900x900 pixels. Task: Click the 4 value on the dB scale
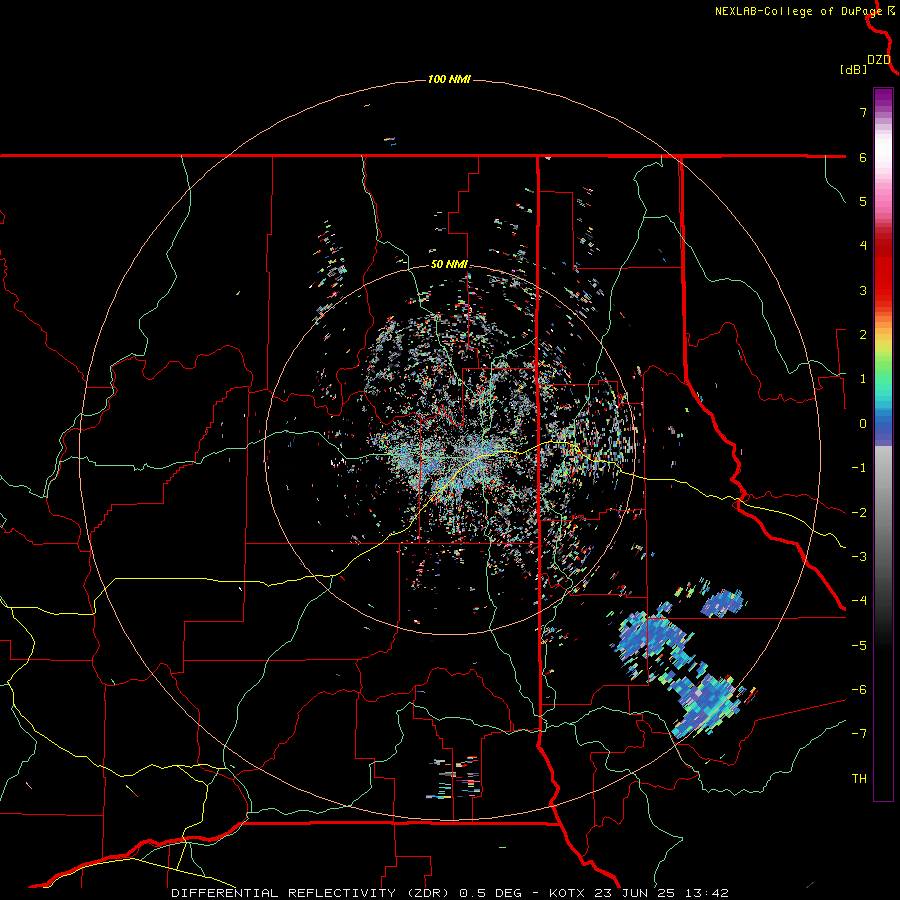pyautogui.click(x=863, y=246)
